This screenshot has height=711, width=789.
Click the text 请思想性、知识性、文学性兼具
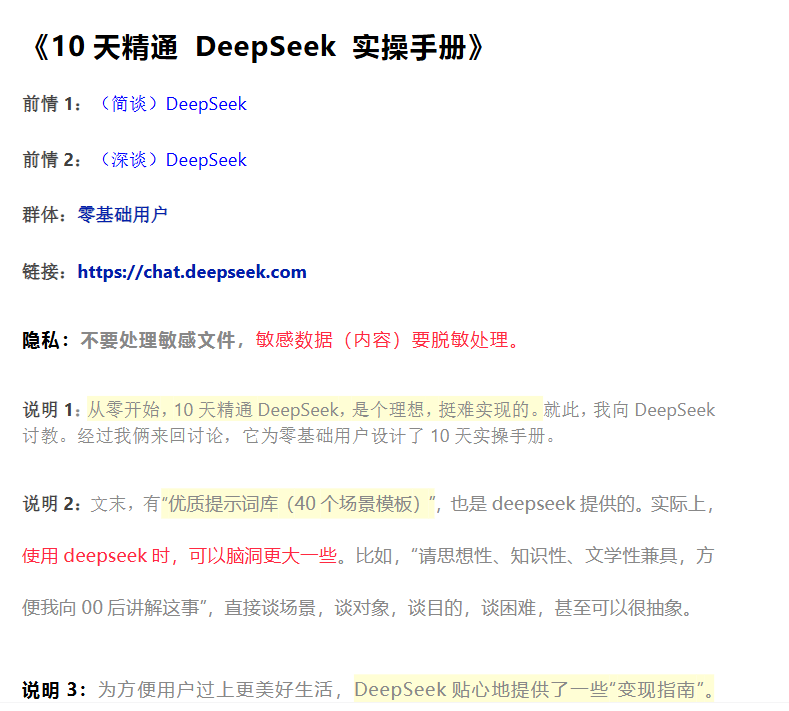click(x=547, y=556)
